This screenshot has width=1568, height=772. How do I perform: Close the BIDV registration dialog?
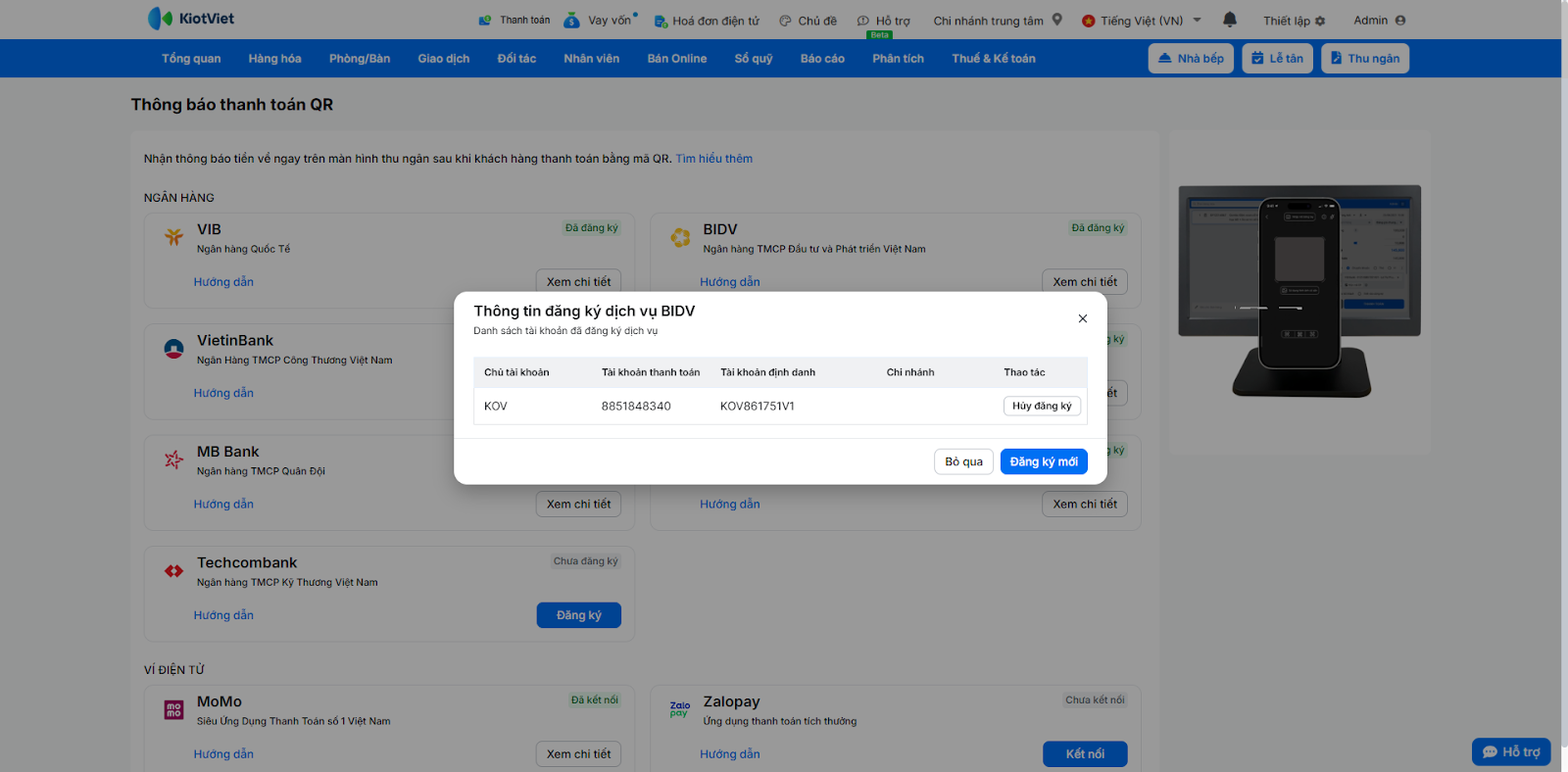click(x=1083, y=318)
